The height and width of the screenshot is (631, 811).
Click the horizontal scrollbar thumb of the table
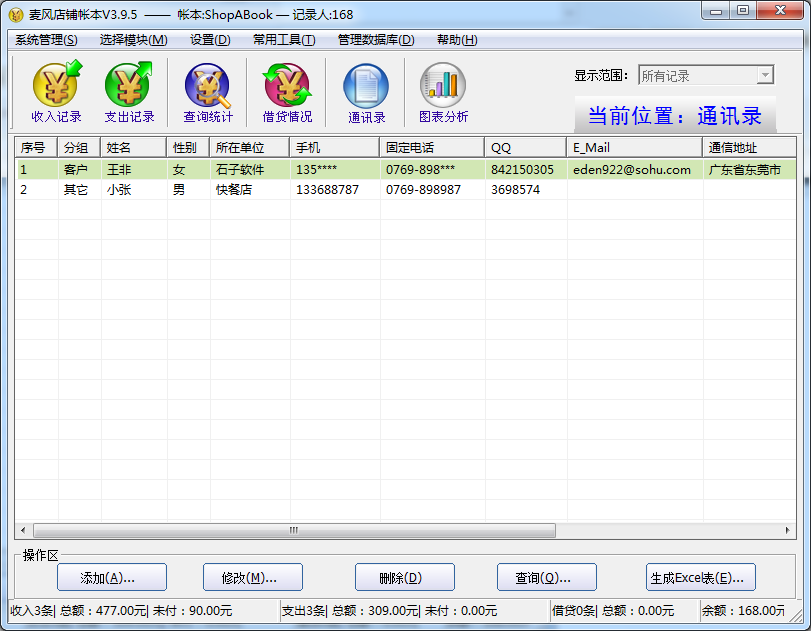[x=294, y=530]
